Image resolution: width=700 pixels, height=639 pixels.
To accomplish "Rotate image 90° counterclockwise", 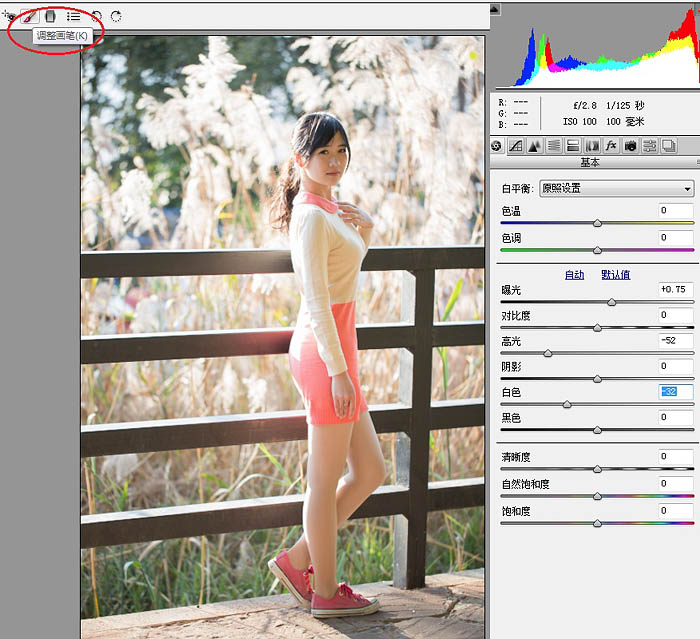I will 97,16.
